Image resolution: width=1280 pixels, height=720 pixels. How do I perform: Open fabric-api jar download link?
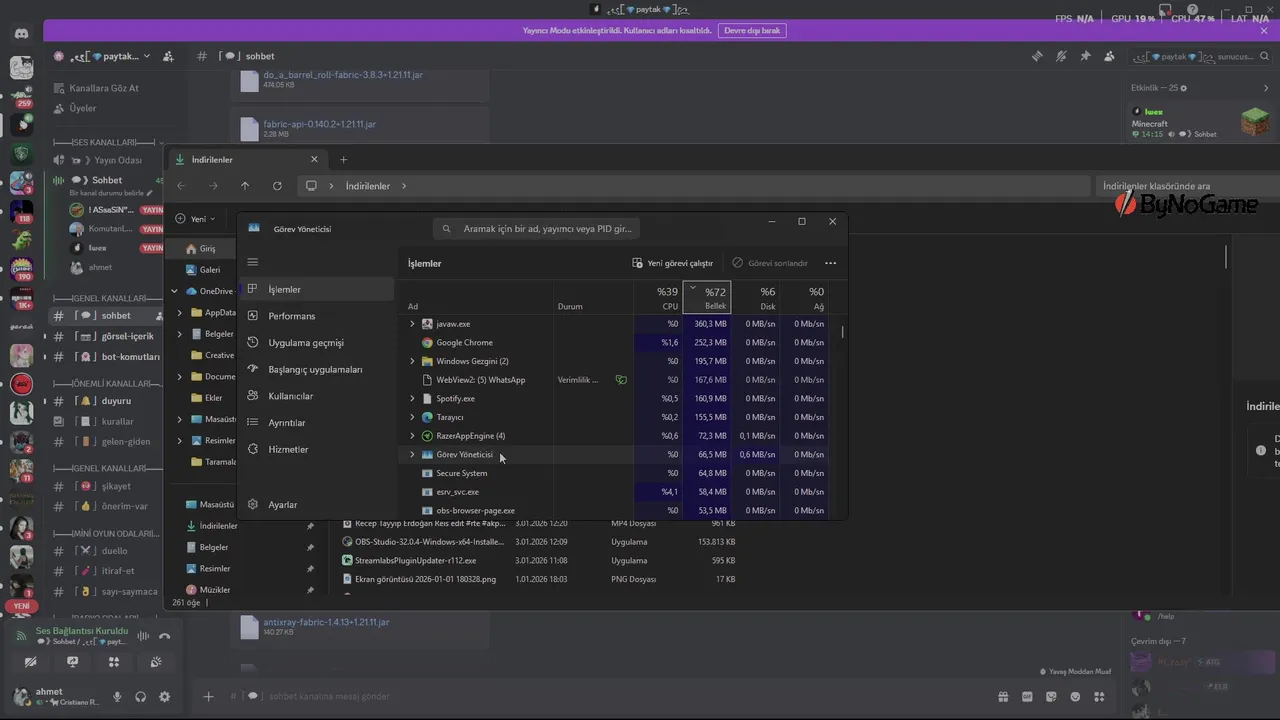tap(319, 124)
